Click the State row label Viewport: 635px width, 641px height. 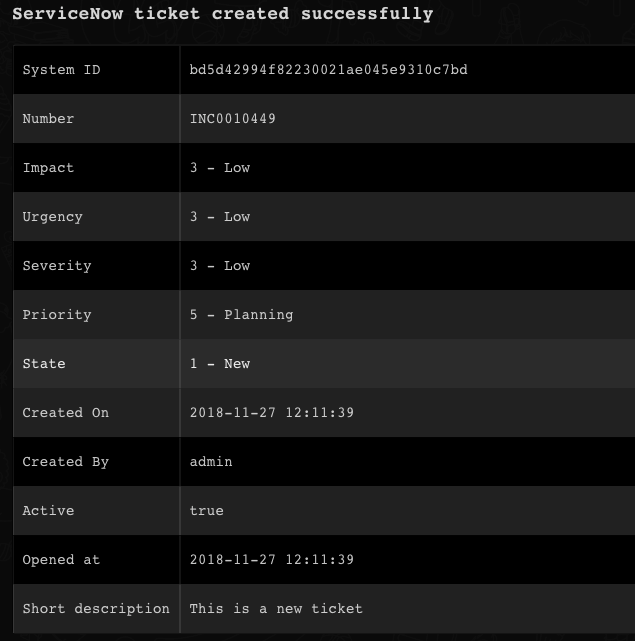point(44,364)
